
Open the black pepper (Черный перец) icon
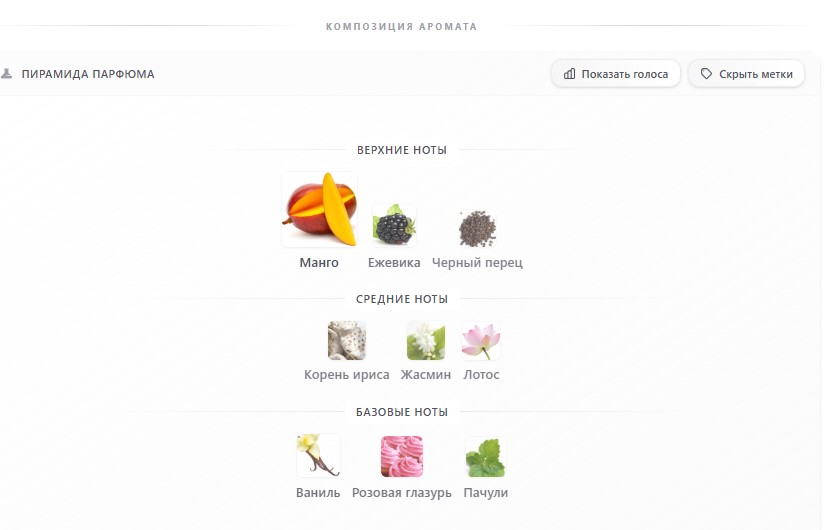(x=477, y=228)
